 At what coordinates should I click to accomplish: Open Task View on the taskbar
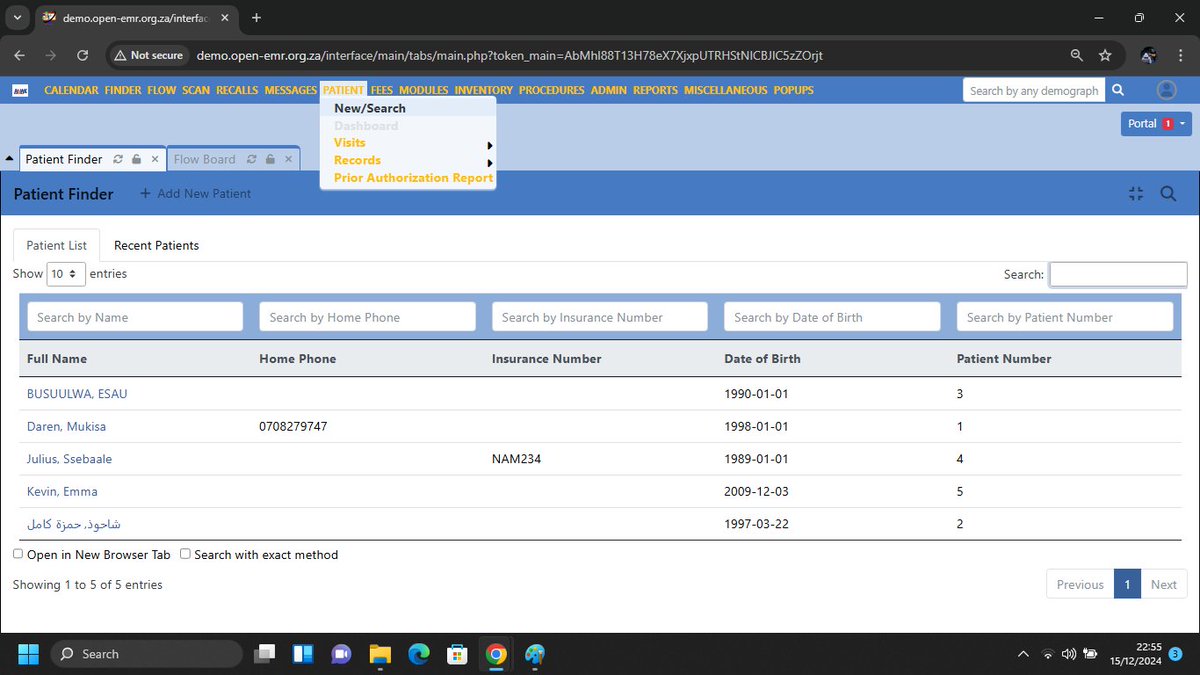pos(264,654)
